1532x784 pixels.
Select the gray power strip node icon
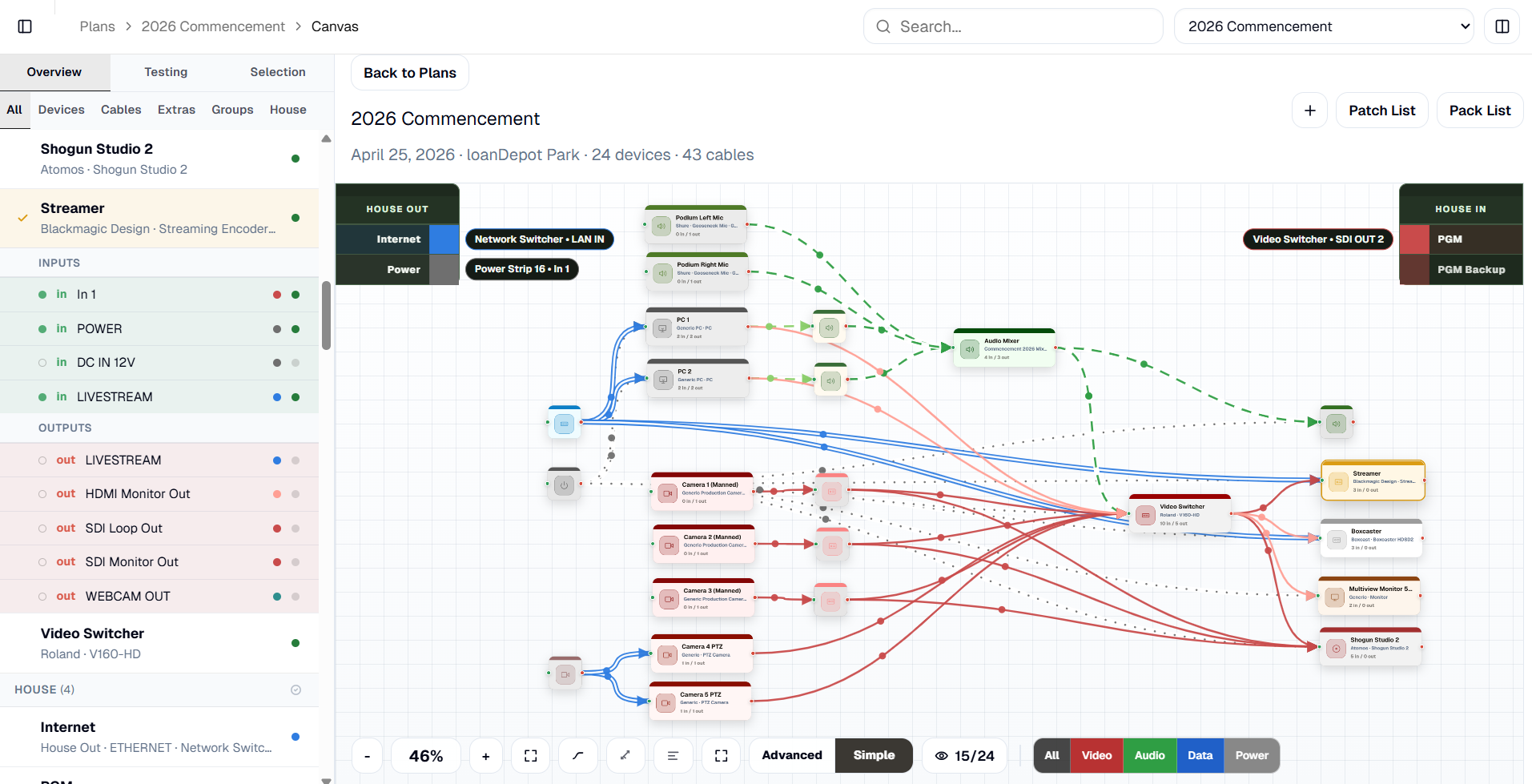click(x=565, y=484)
